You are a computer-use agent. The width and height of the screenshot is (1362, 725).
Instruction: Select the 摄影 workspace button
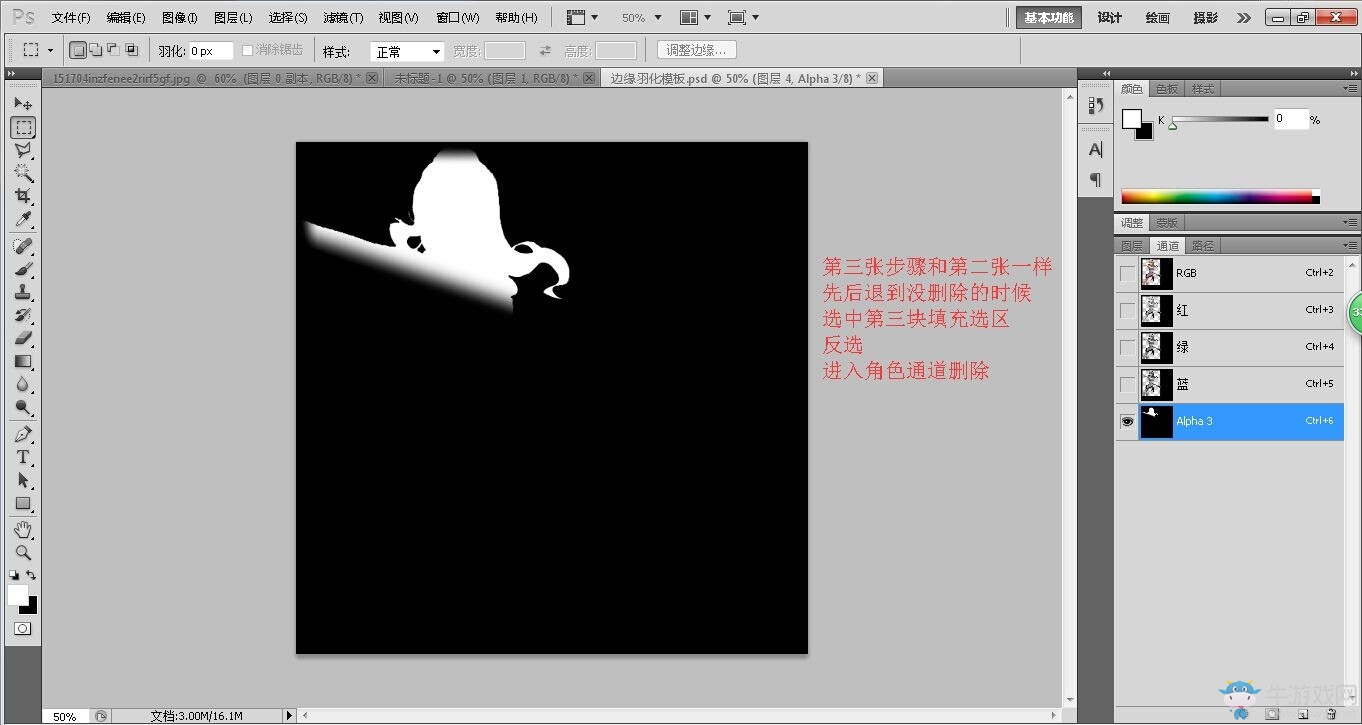[1206, 18]
